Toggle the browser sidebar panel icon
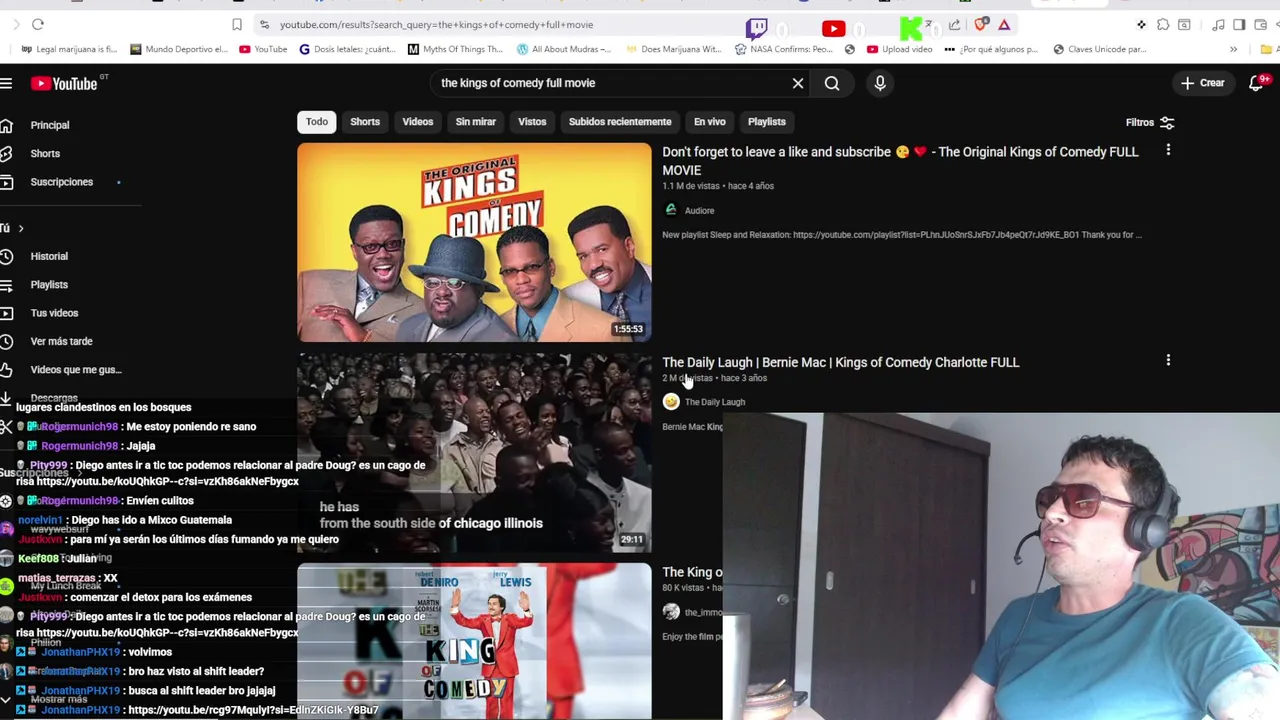This screenshot has height=720, width=1280. (x=1239, y=24)
